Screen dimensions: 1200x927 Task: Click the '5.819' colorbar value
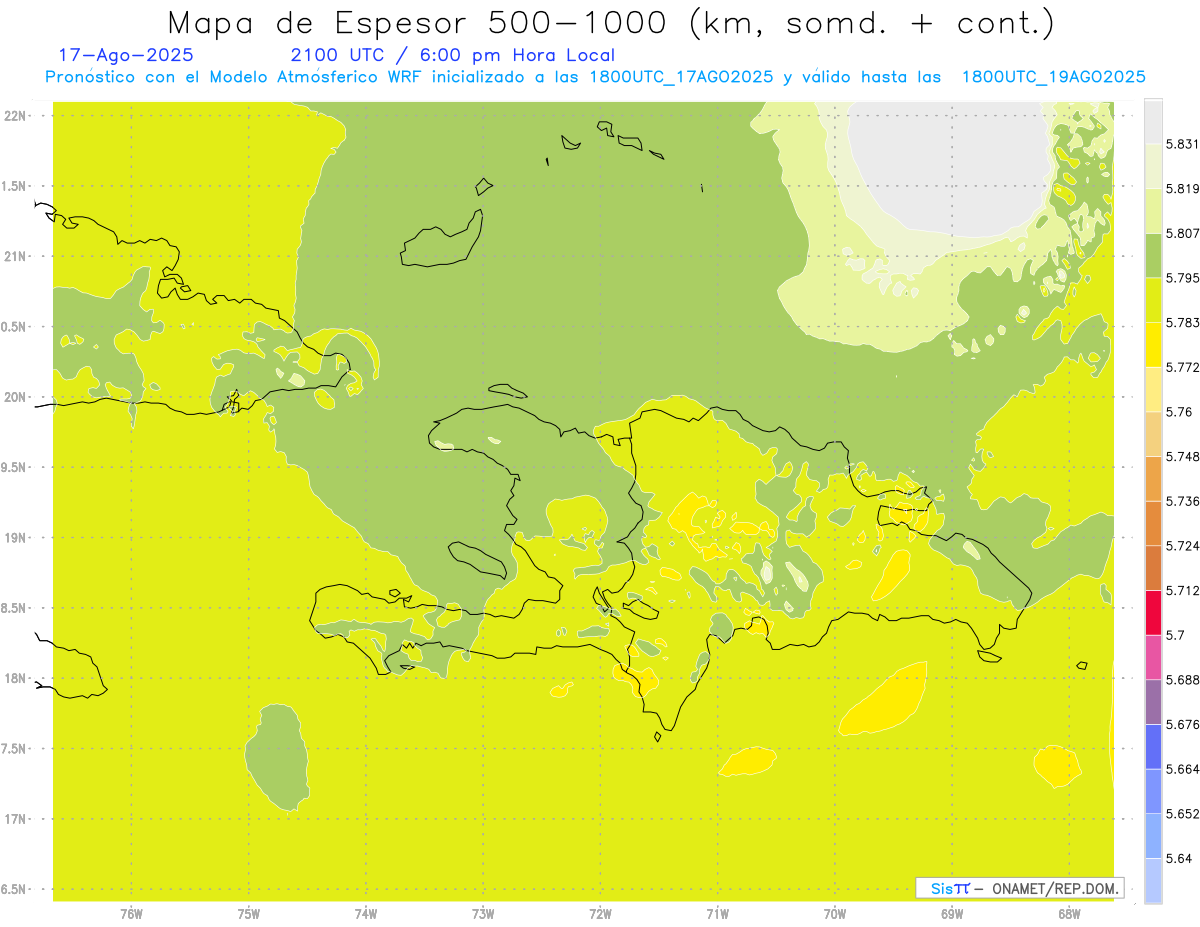click(1183, 189)
